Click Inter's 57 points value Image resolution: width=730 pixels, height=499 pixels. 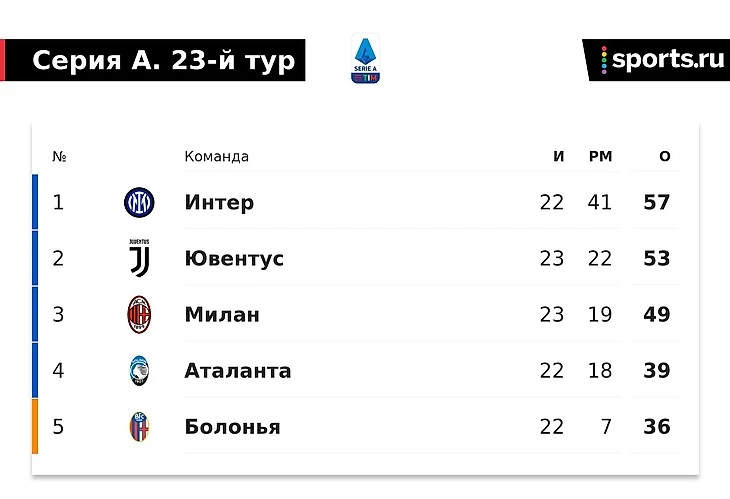(x=657, y=203)
